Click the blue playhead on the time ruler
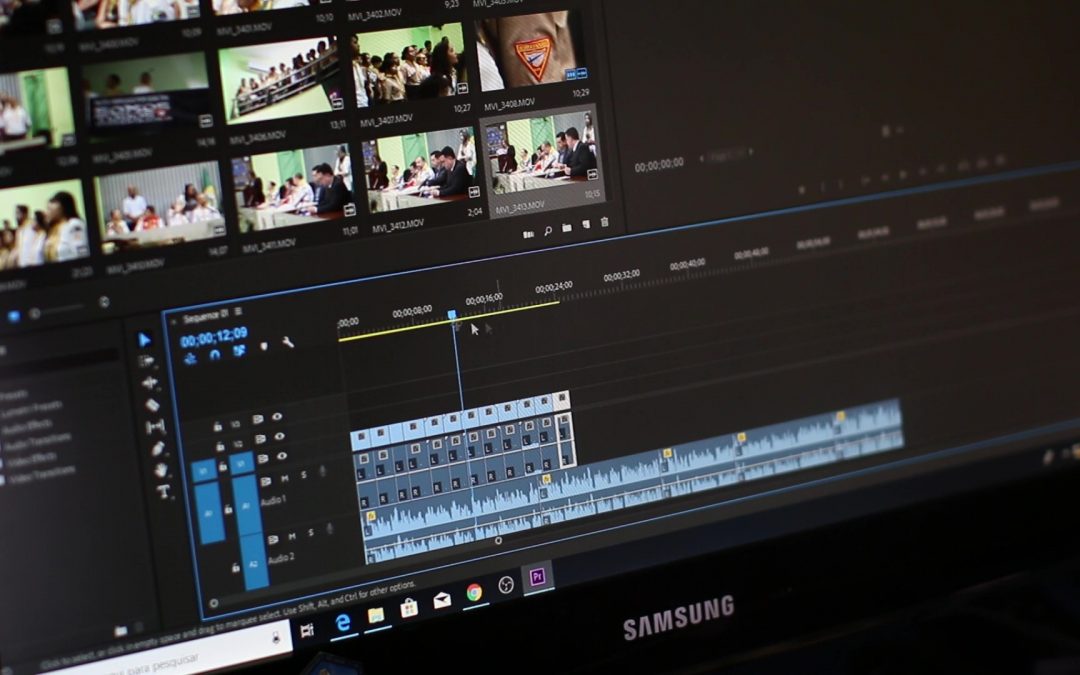This screenshot has height=675, width=1080. coord(452,315)
